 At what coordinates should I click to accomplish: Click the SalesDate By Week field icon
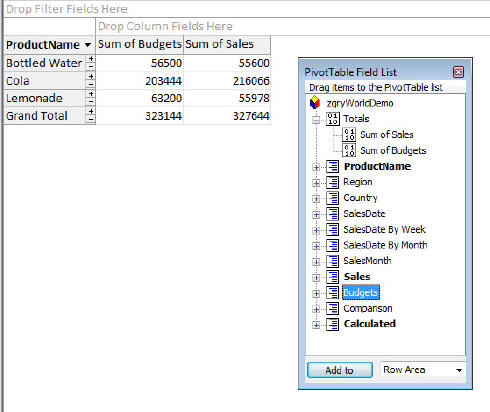click(x=332, y=229)
